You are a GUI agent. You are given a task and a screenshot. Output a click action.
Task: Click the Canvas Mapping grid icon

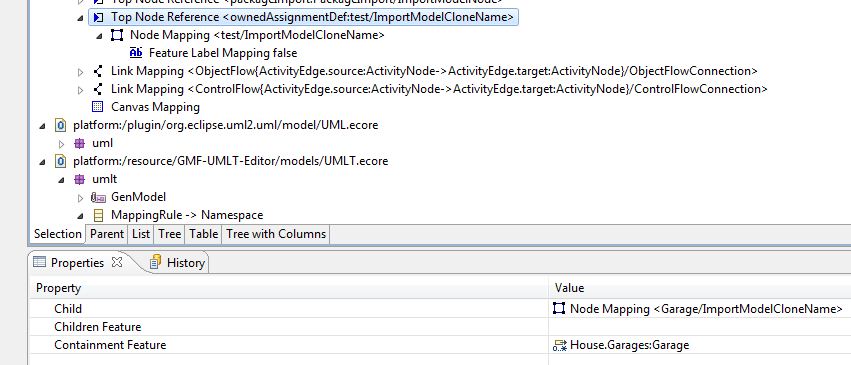click(98, 107)
